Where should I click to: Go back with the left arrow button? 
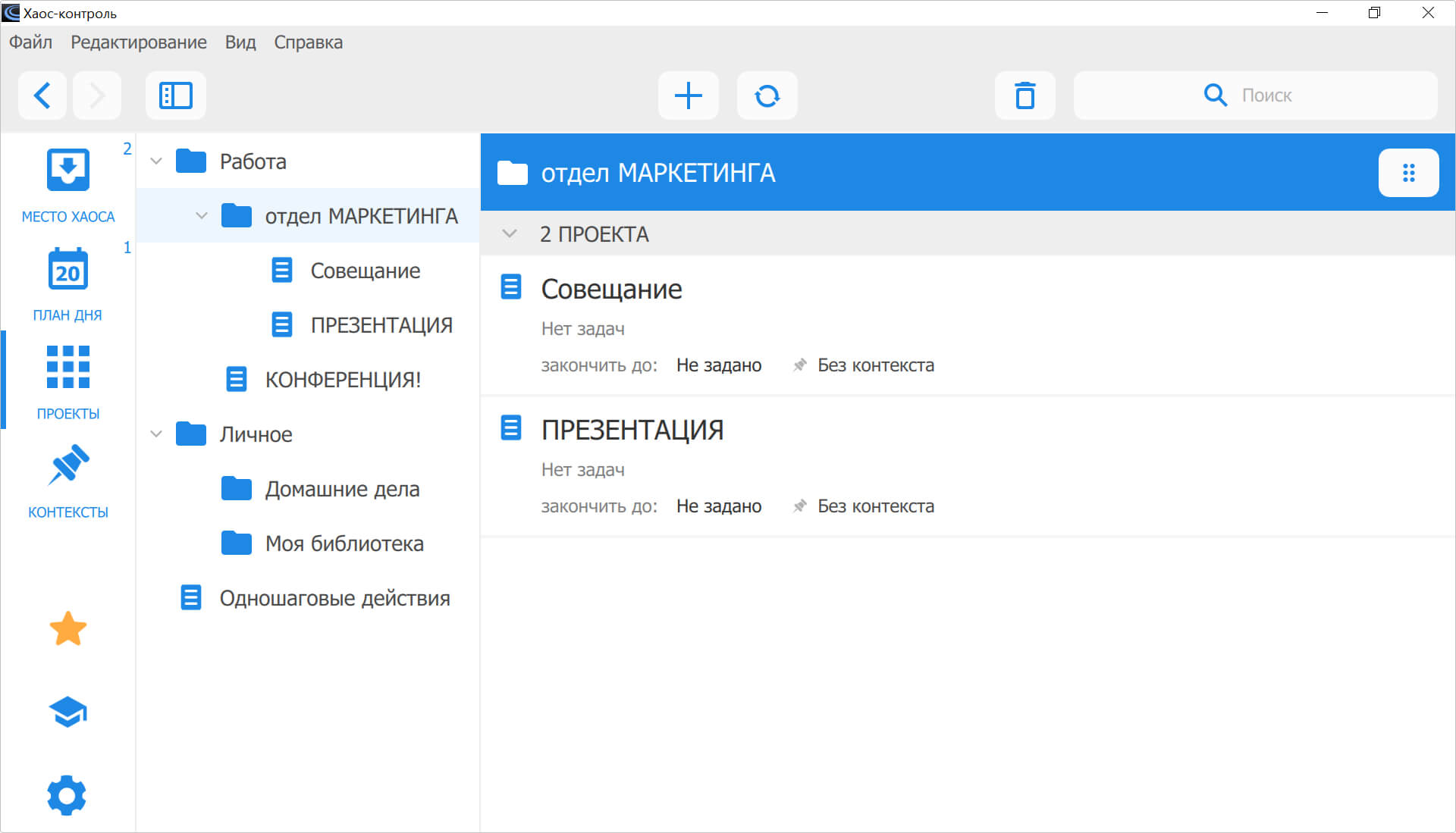[42, 96]
